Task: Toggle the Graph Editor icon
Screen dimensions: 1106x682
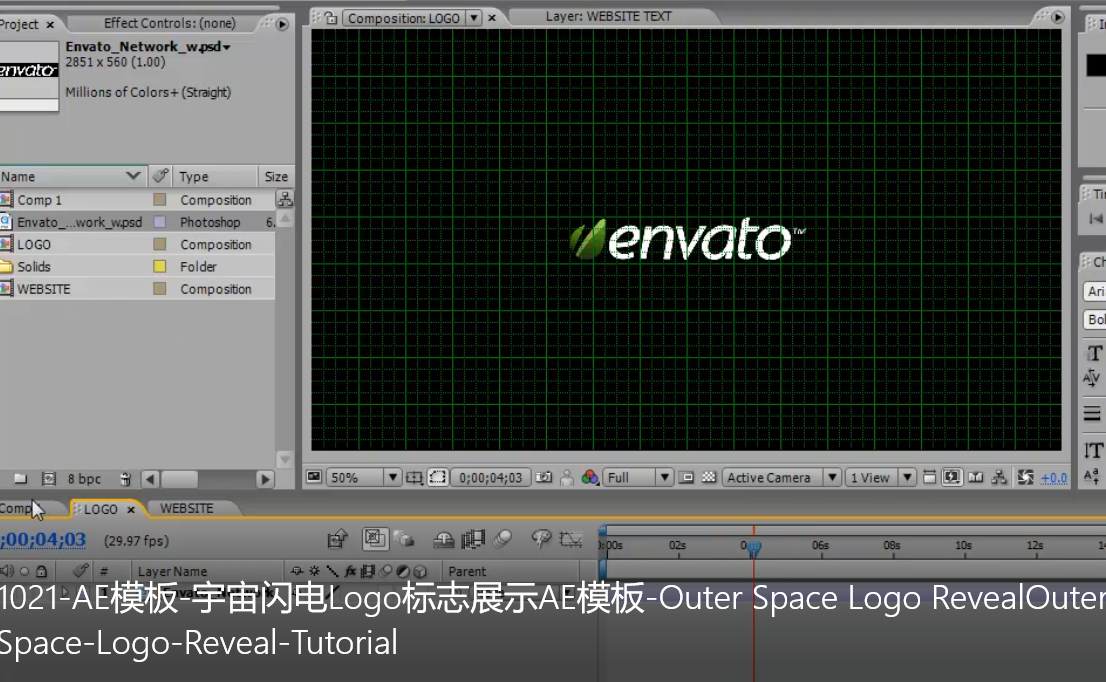Action: pyautogui.click(x=571, y=540)
